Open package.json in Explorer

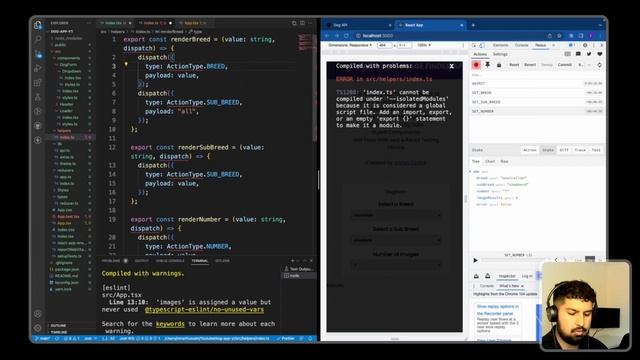click(x=67, y=269)
